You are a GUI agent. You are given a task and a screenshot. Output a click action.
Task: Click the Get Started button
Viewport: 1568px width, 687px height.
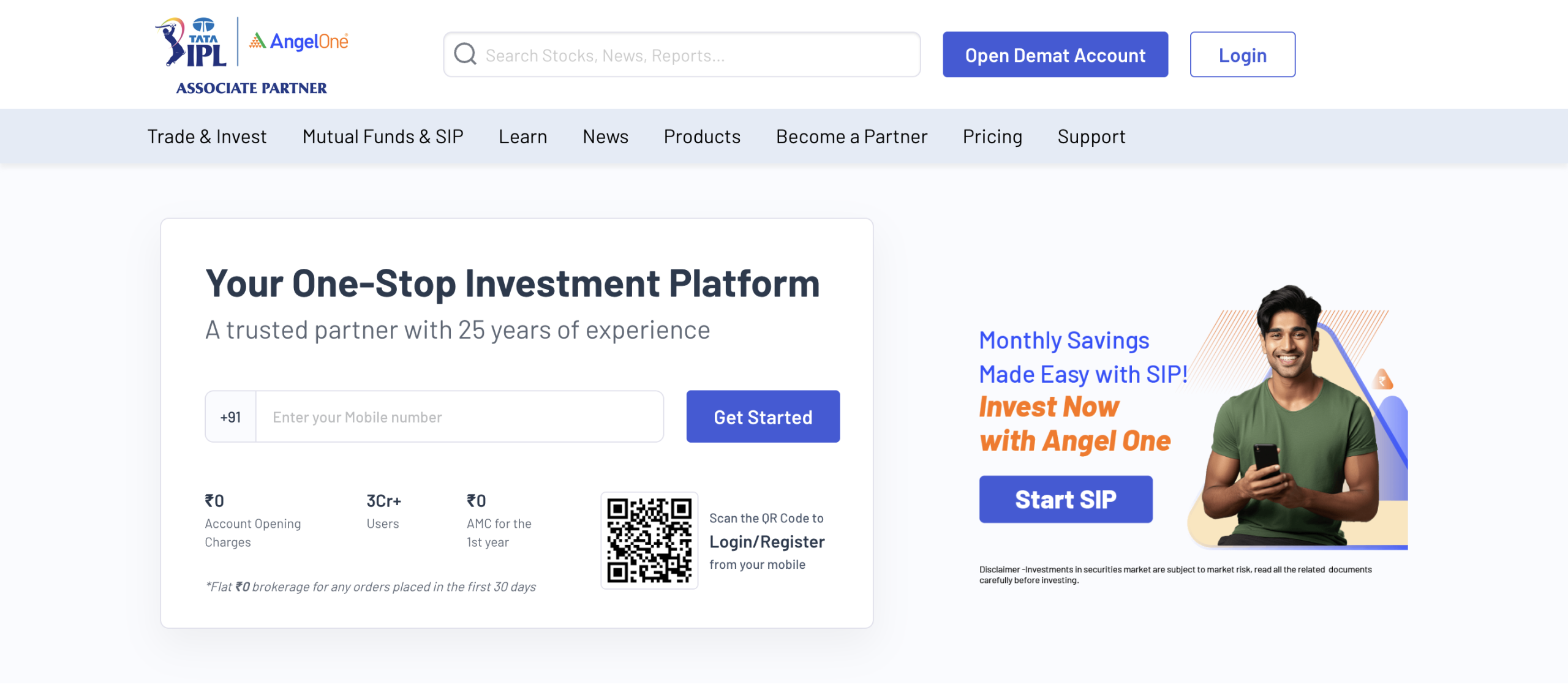(763, 417)
